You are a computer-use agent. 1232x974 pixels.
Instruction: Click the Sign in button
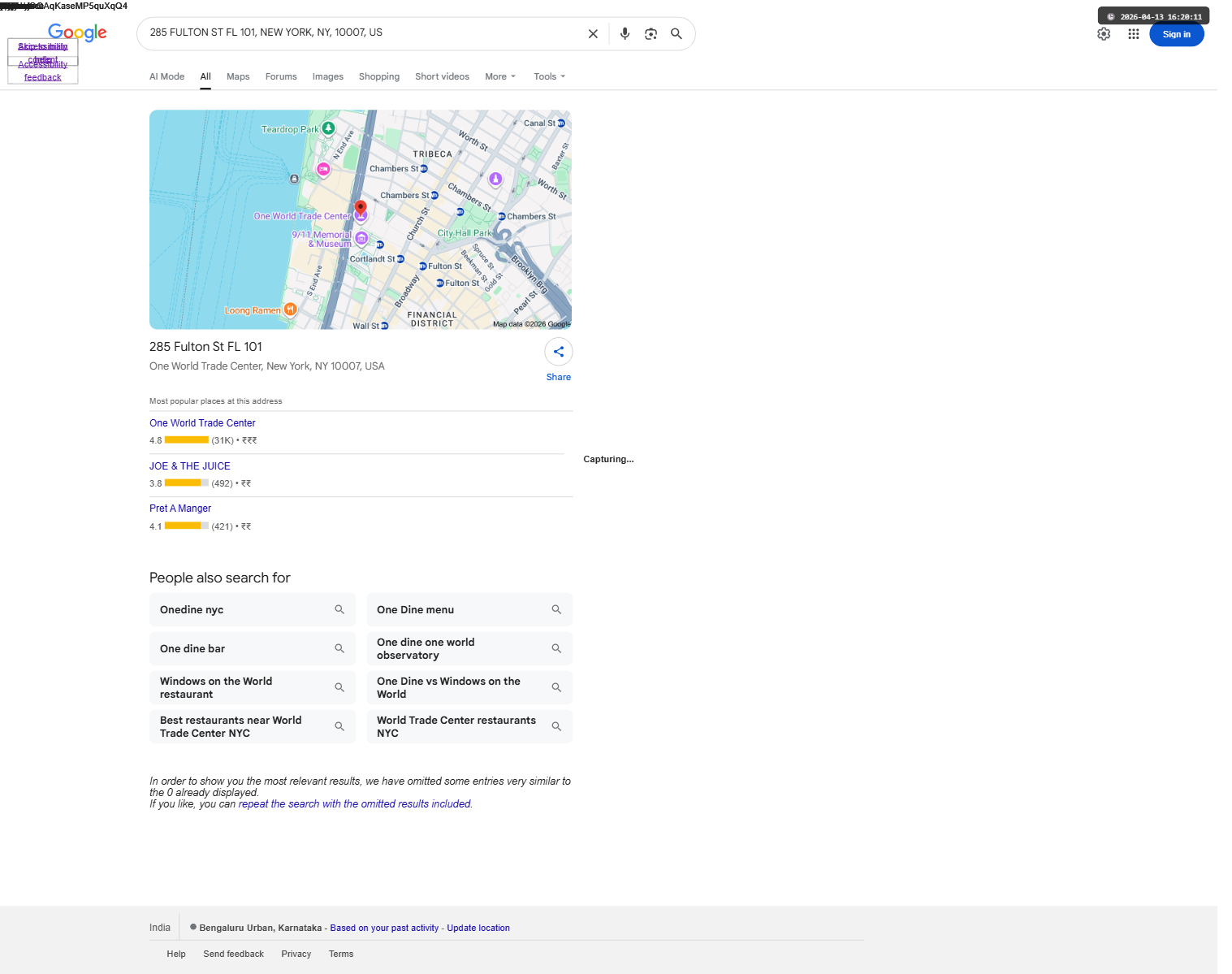(1177, 34)
